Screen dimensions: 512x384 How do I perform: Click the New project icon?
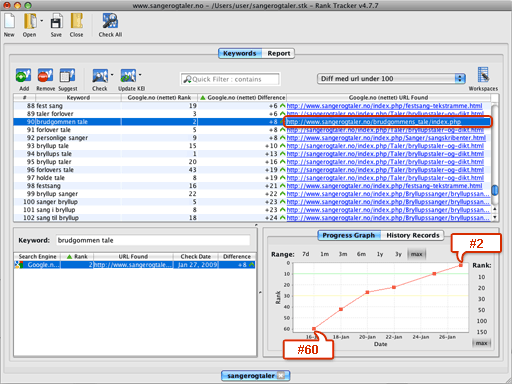(9, 21)
